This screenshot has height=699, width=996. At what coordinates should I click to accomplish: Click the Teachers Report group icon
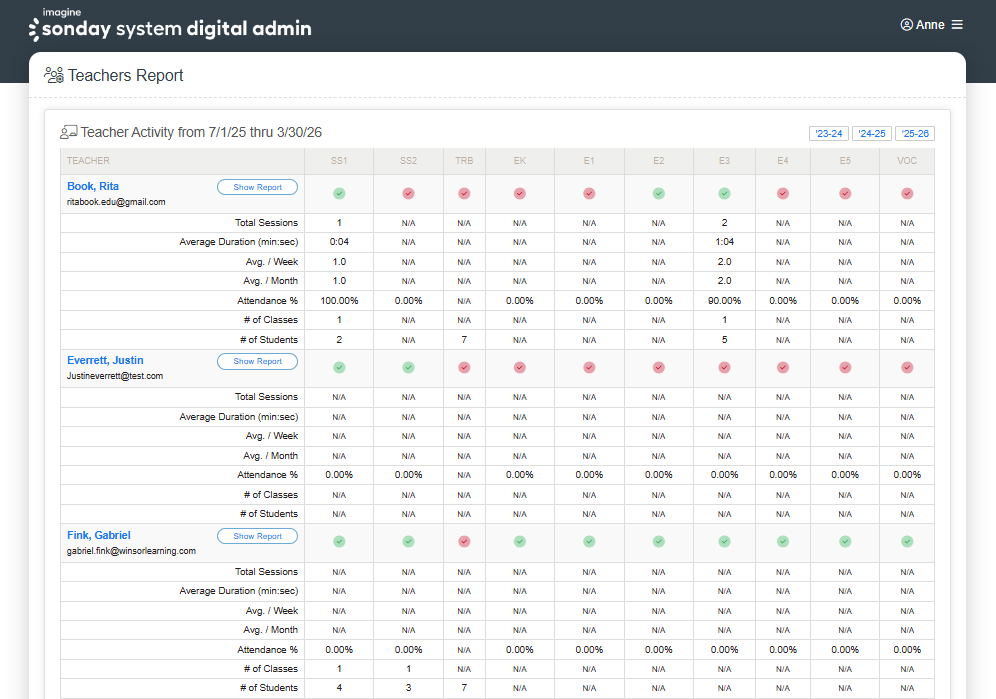pyautogui.click(x=53, y=74)
